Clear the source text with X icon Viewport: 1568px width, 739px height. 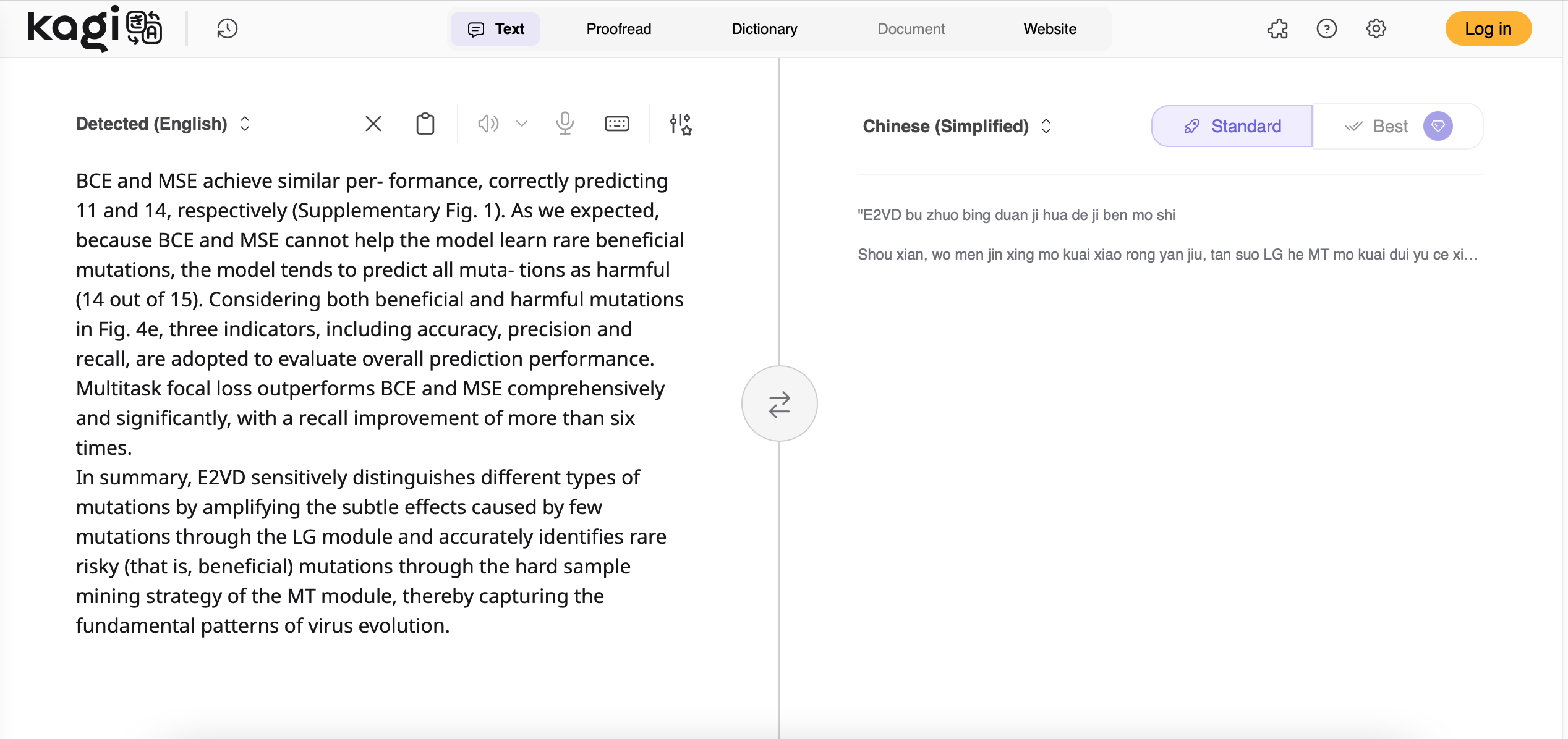tap(373, 124)
